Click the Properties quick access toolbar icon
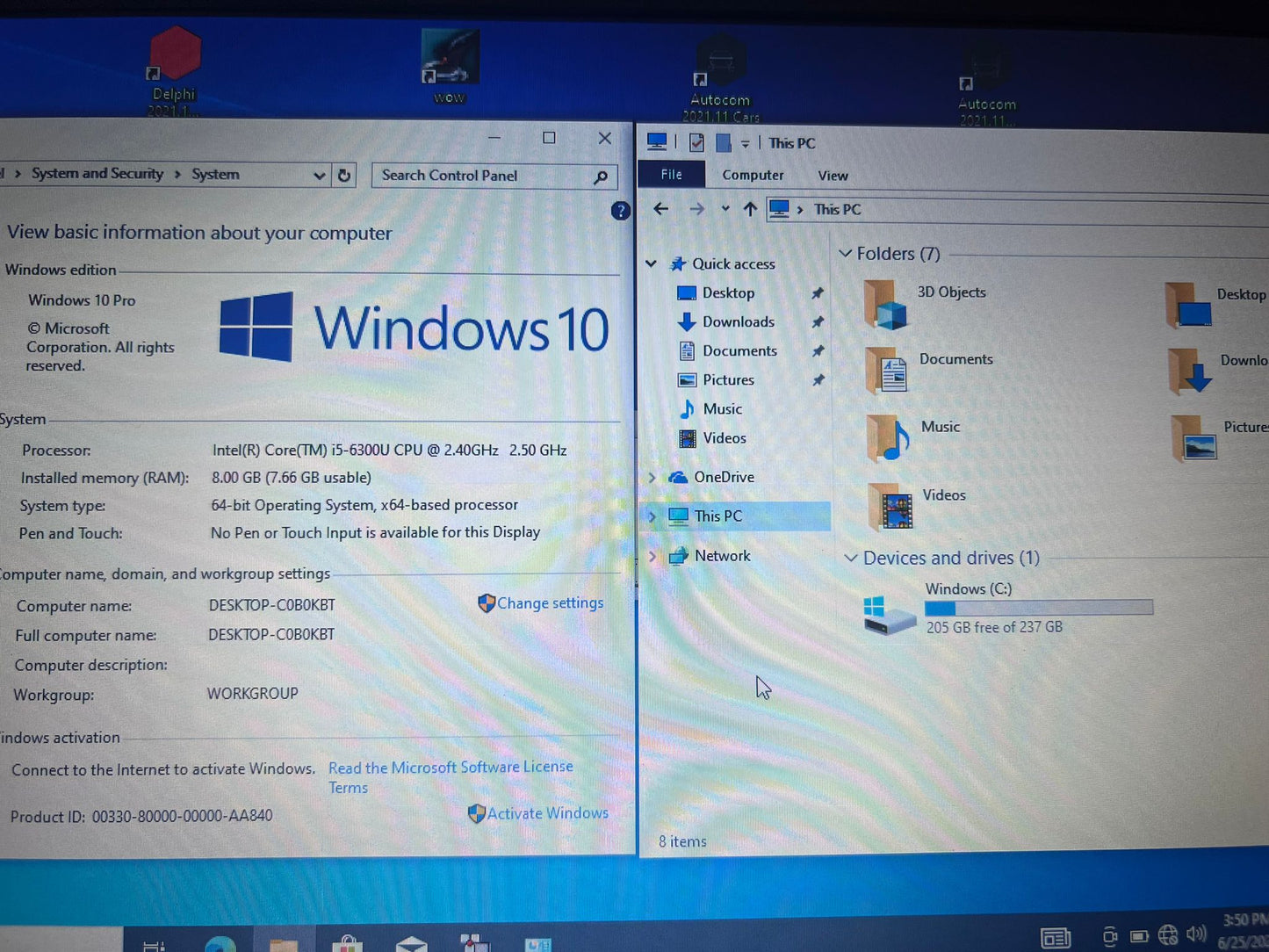The width and height of the screenshot is (1269, 952). click(696, 142)
